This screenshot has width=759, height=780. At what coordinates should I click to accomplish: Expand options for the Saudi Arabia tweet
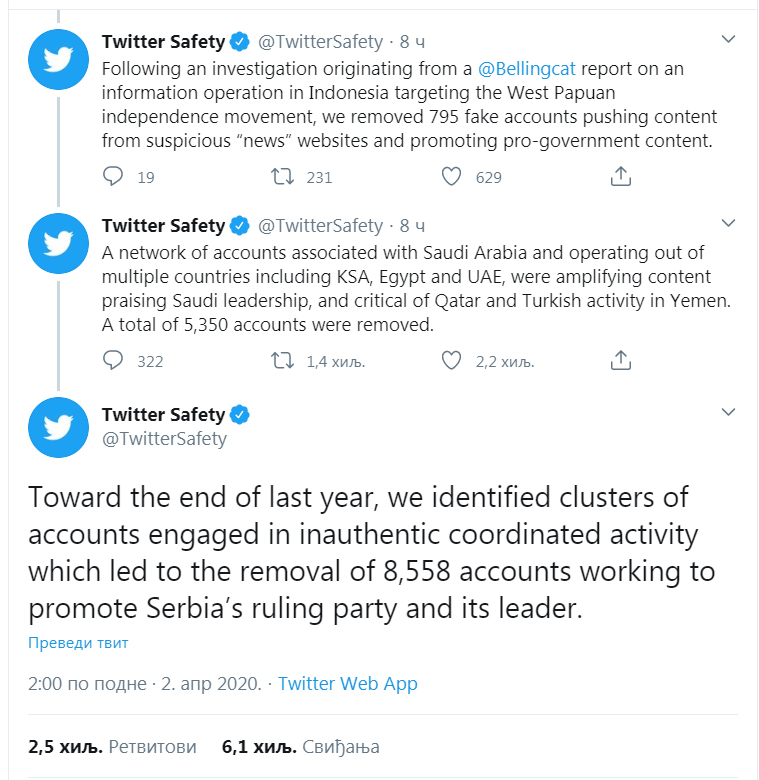pos(728,223)
